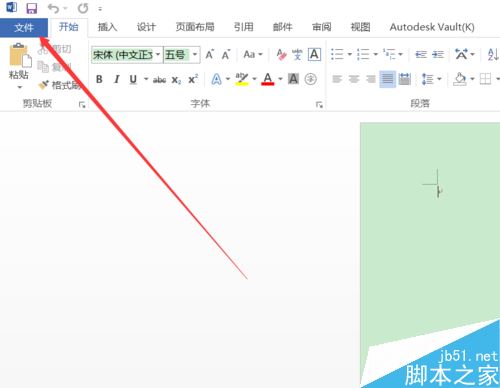
Task: Click the line spacing icon
Action: pos(428,79)
